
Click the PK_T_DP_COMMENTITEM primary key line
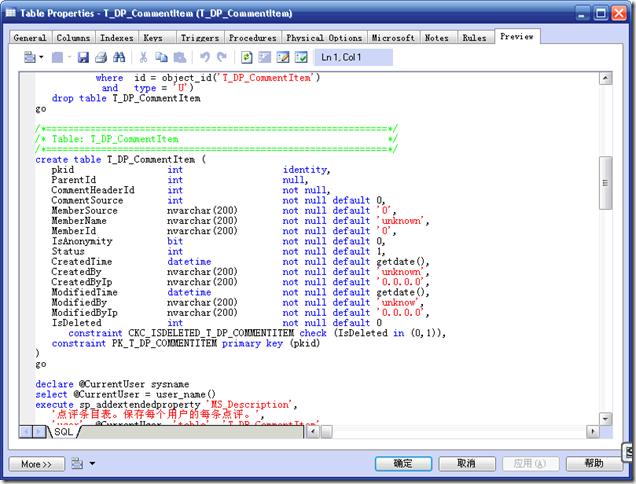point(186,343)
